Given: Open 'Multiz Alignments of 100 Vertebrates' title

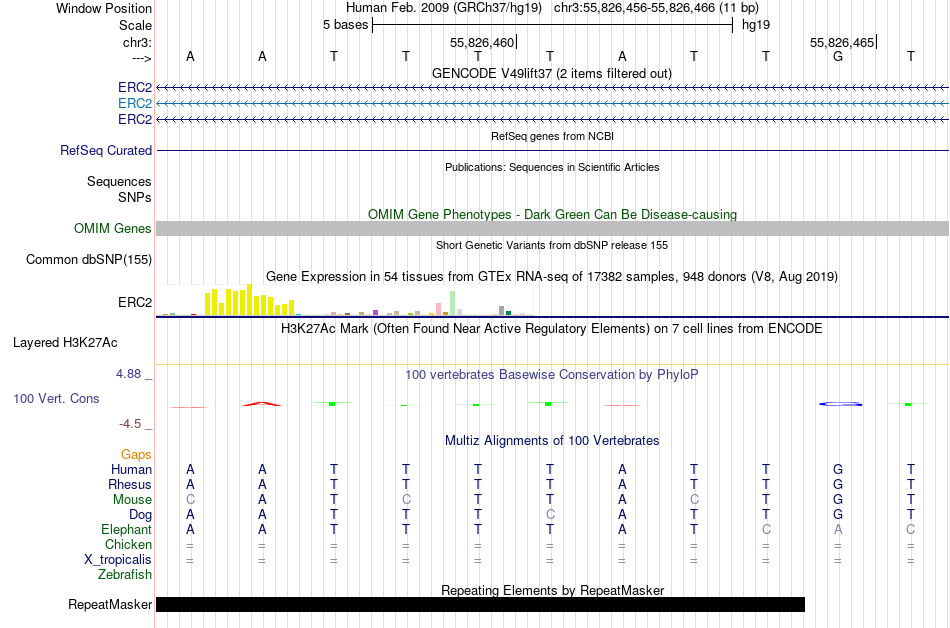Looking at the screenshot, I should (552, 441).
